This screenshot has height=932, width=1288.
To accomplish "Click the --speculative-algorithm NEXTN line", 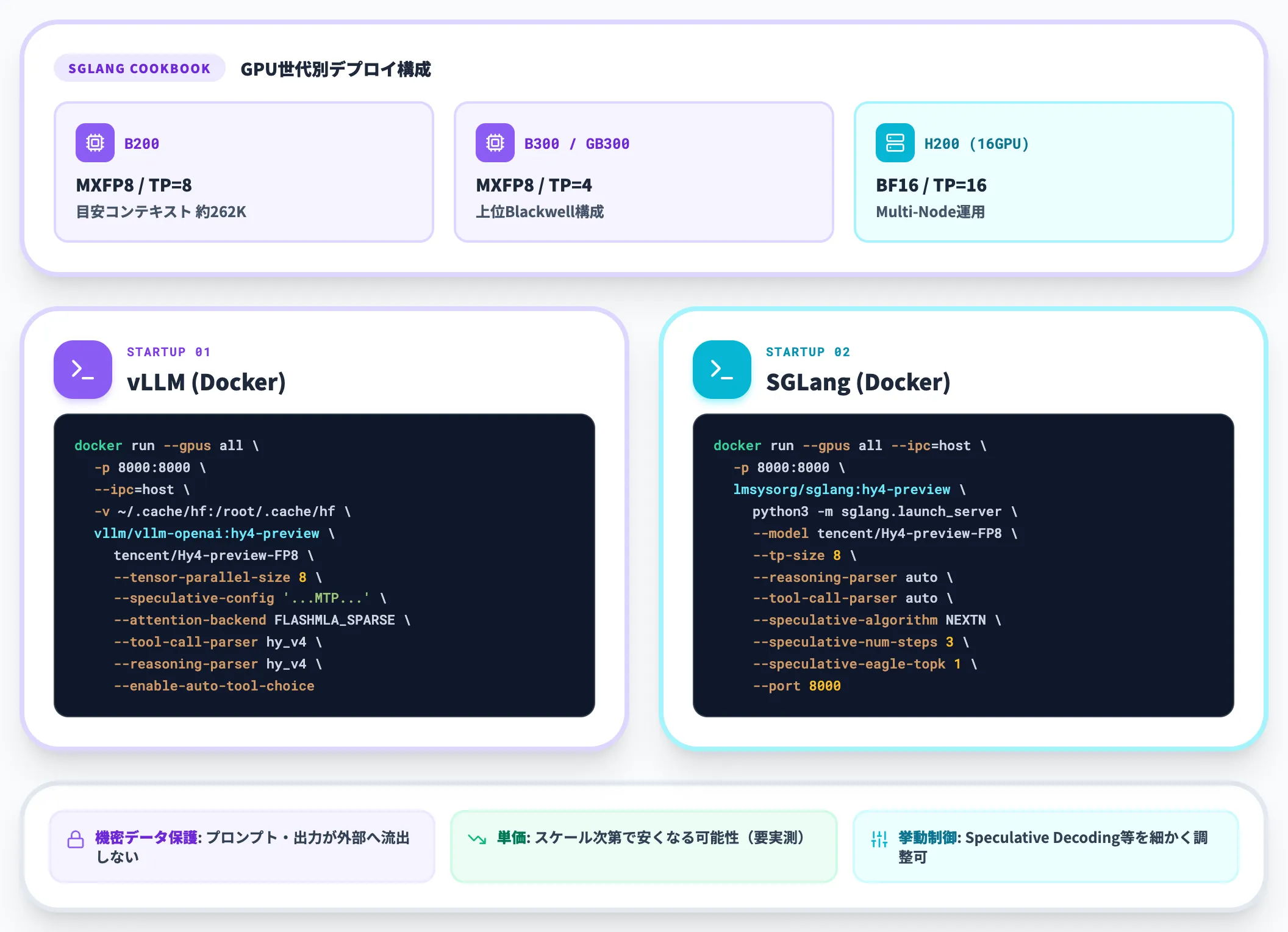I will tap(877, 620).
